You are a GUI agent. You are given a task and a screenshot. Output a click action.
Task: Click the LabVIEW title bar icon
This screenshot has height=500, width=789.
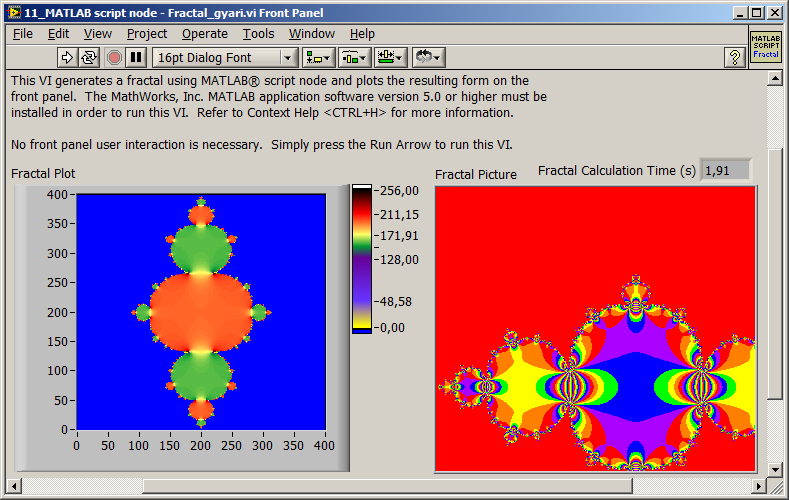(x=14, y=13)
